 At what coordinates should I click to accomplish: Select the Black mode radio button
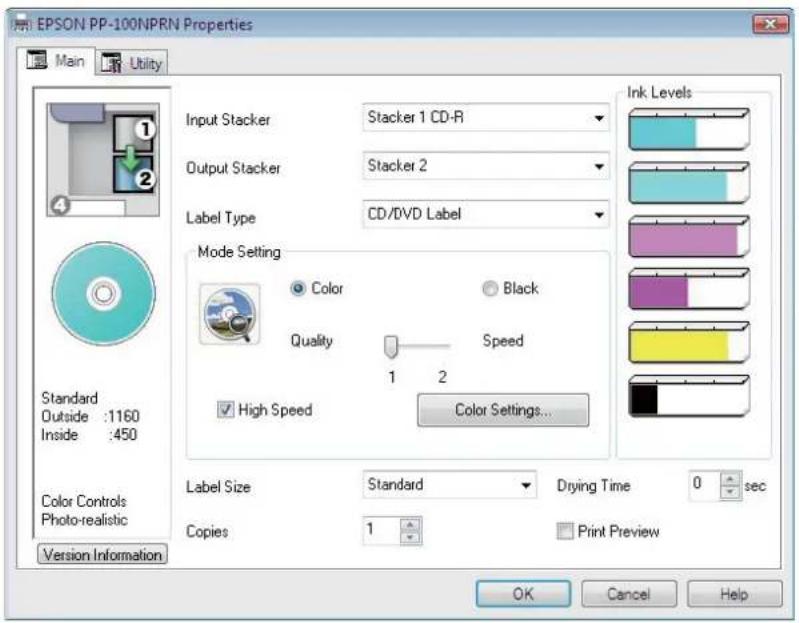pyautogui.click(x=490, y=288)
